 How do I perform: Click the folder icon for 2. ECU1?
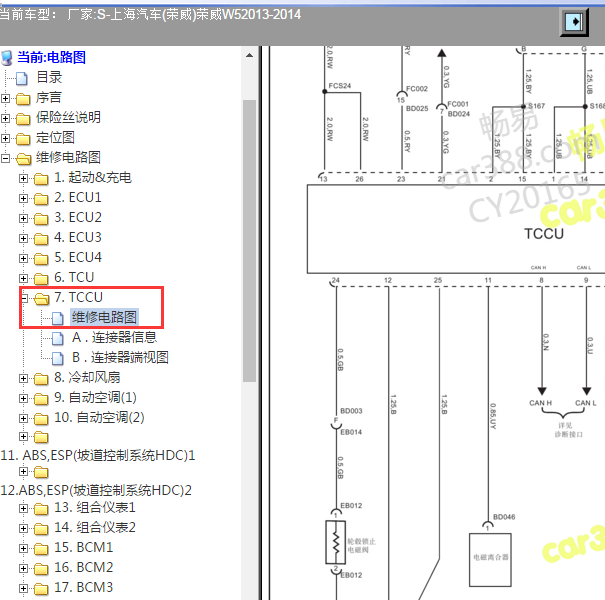pos(41,199)
